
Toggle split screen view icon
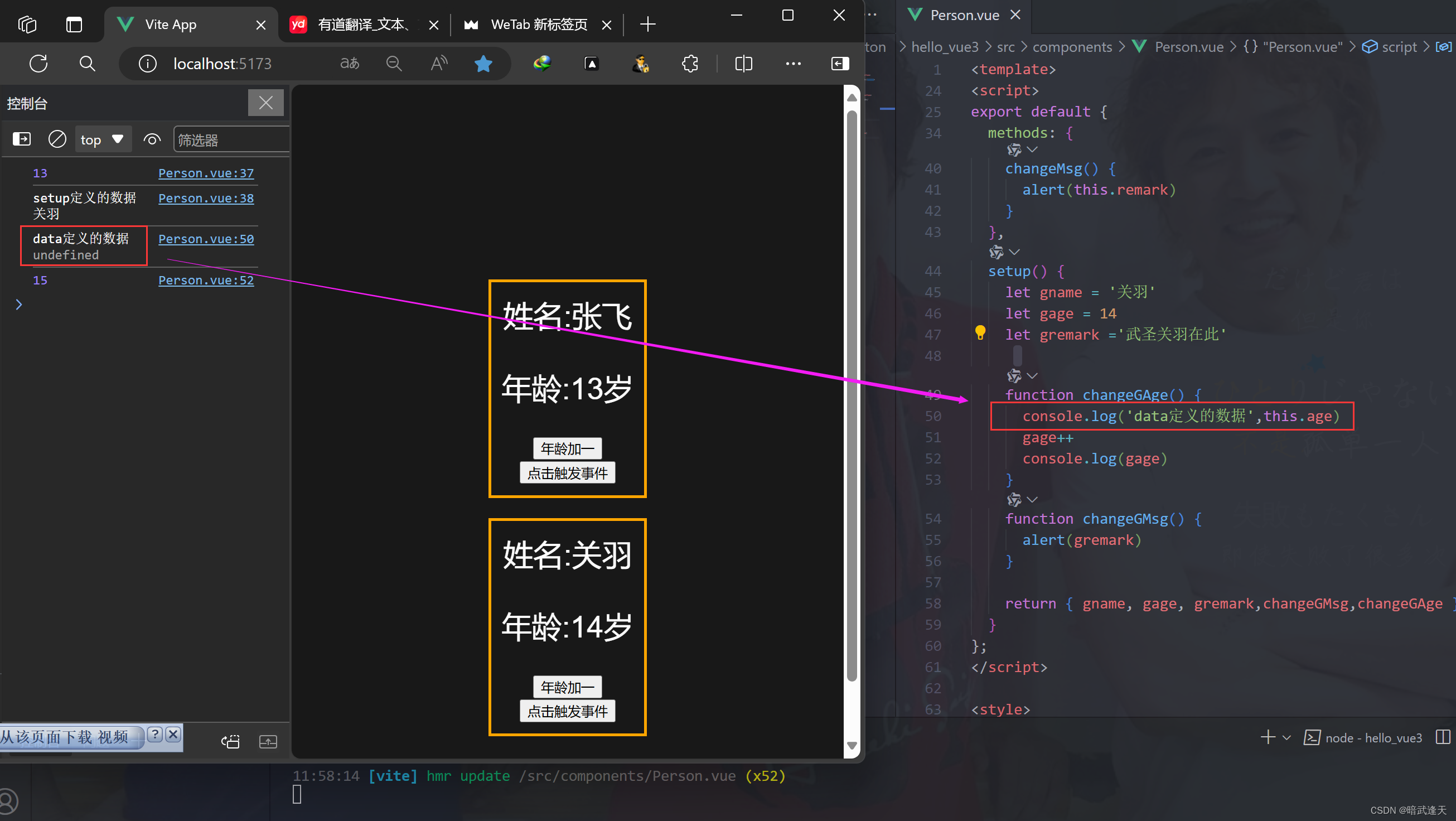click(x=744, y=64)
